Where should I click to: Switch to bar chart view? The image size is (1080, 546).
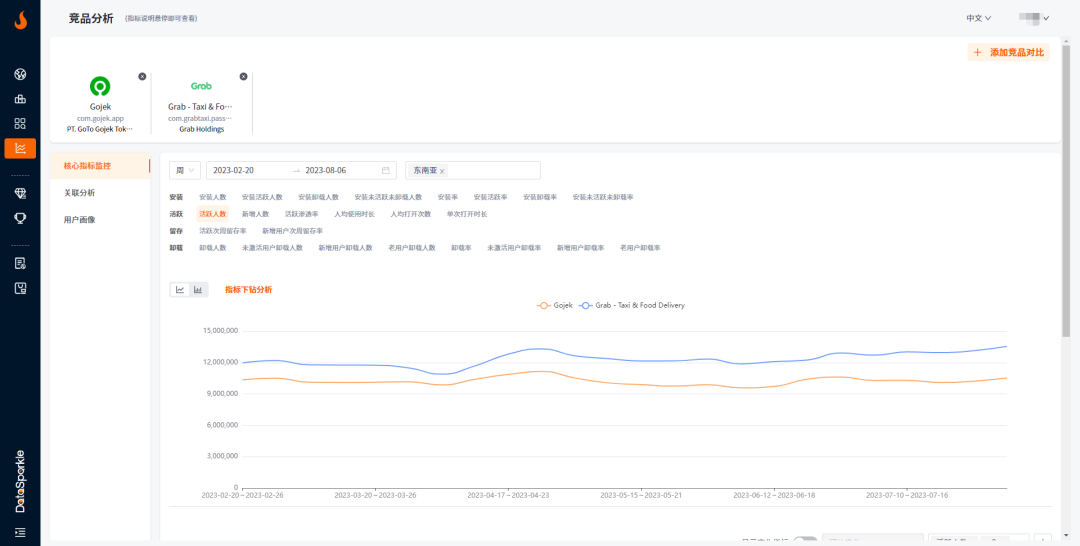click(x=198, y=290)
